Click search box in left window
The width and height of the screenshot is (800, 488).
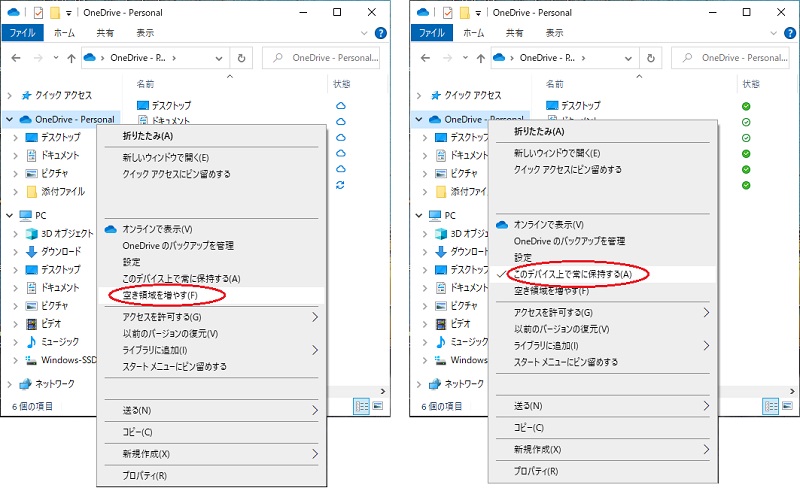[x=321, y=58]
